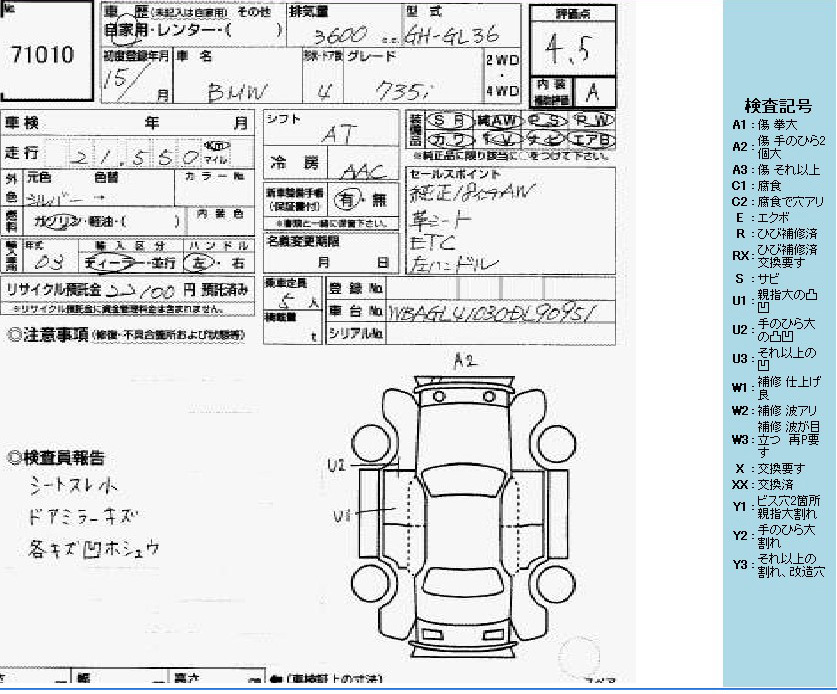This screenshot has width=837, height=694.
Task: Select inspector note シートスレ小
Action: point(74,485)
